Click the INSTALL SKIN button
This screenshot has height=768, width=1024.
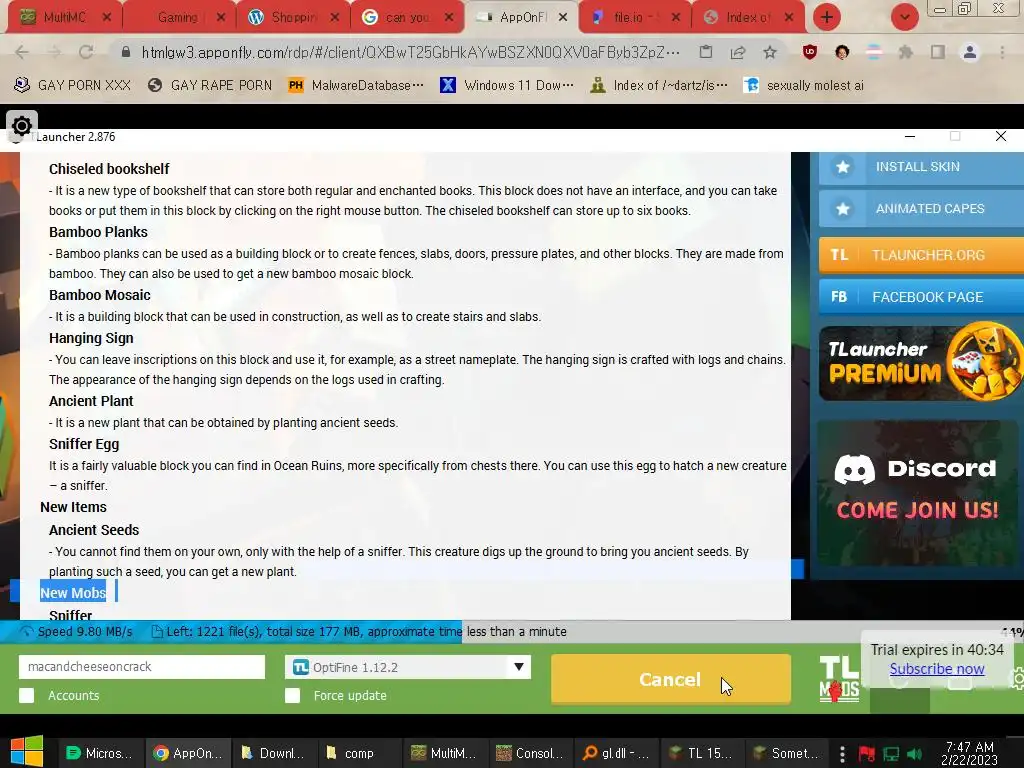point(921,167)
